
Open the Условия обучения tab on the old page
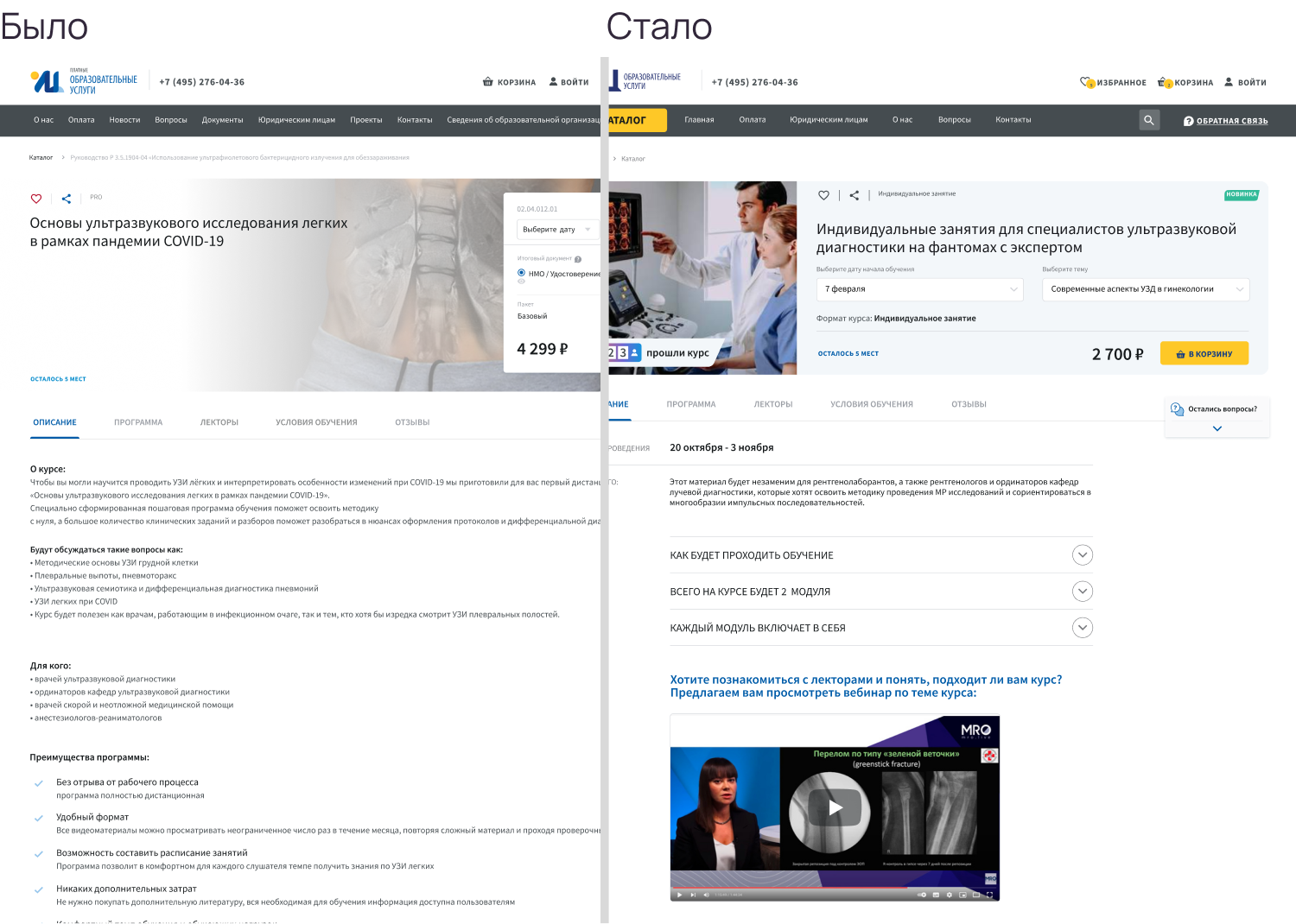point(316,422)
